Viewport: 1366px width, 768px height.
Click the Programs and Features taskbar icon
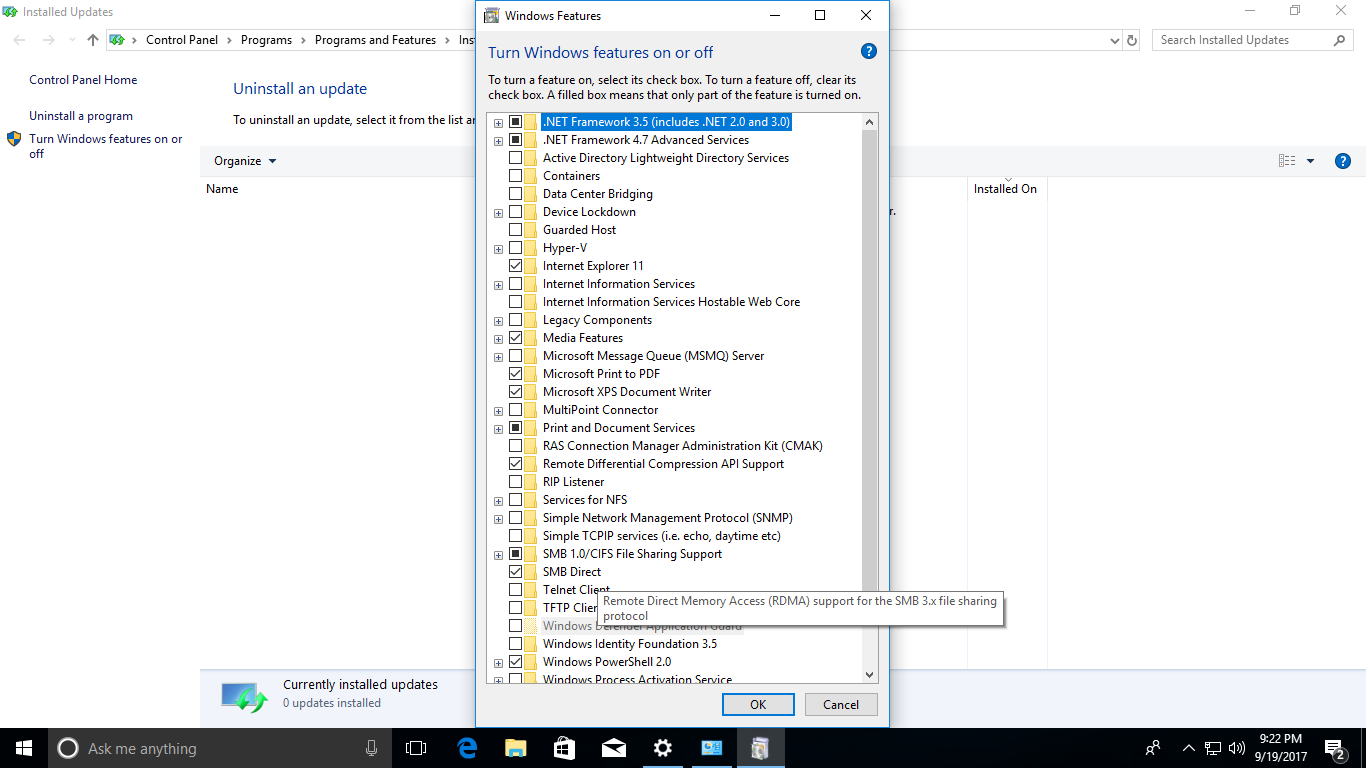coord(761,748)
